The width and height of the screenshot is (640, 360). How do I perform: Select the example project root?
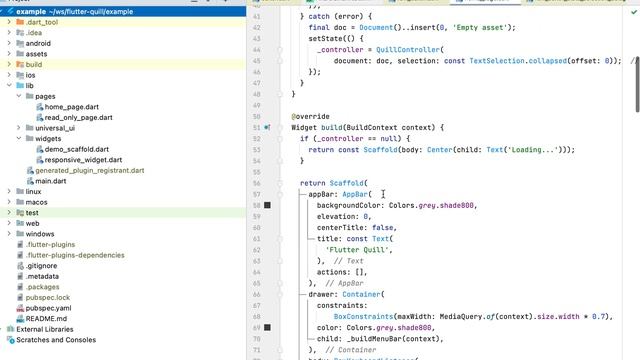(x=123, y=11)
